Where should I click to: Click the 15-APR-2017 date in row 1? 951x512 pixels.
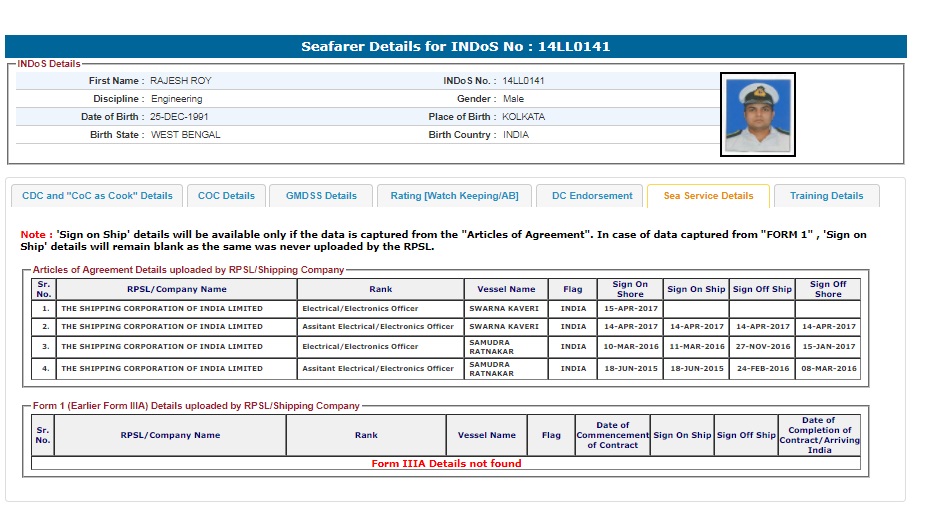click(x=629, y=309)
